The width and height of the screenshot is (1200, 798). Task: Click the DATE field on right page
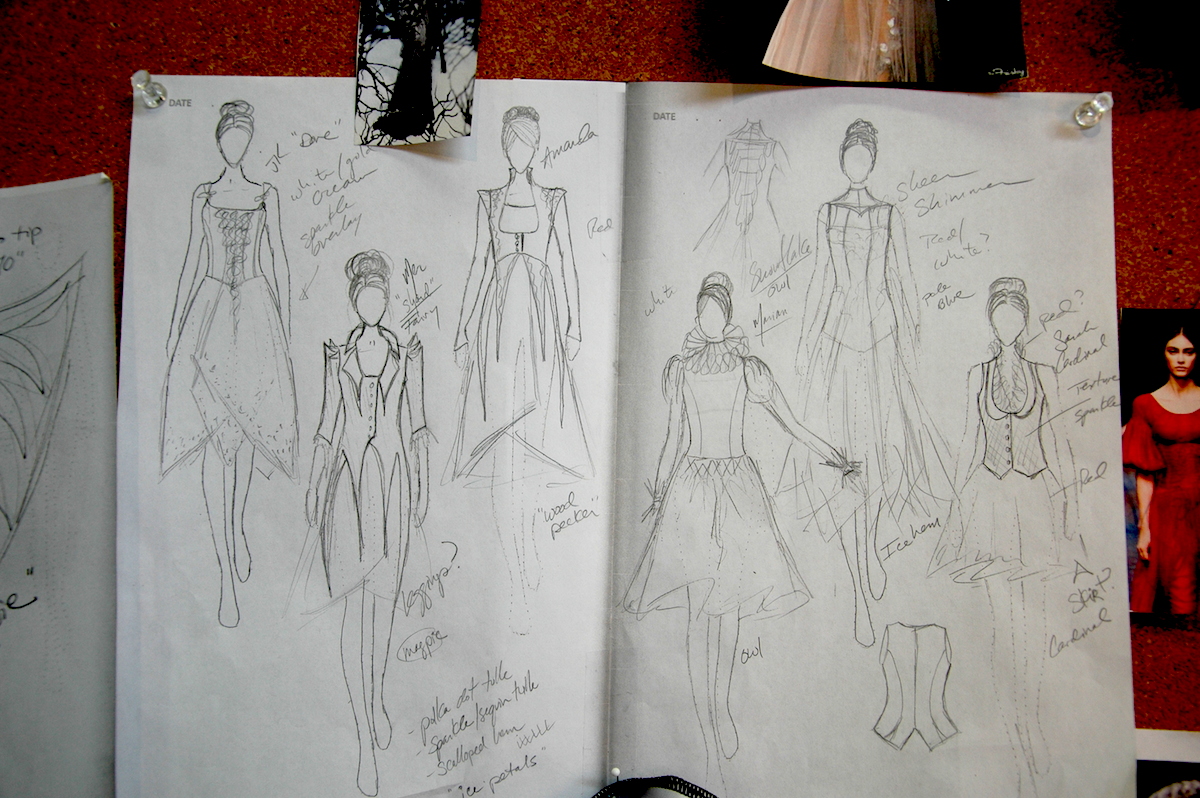tap(664, 116)
